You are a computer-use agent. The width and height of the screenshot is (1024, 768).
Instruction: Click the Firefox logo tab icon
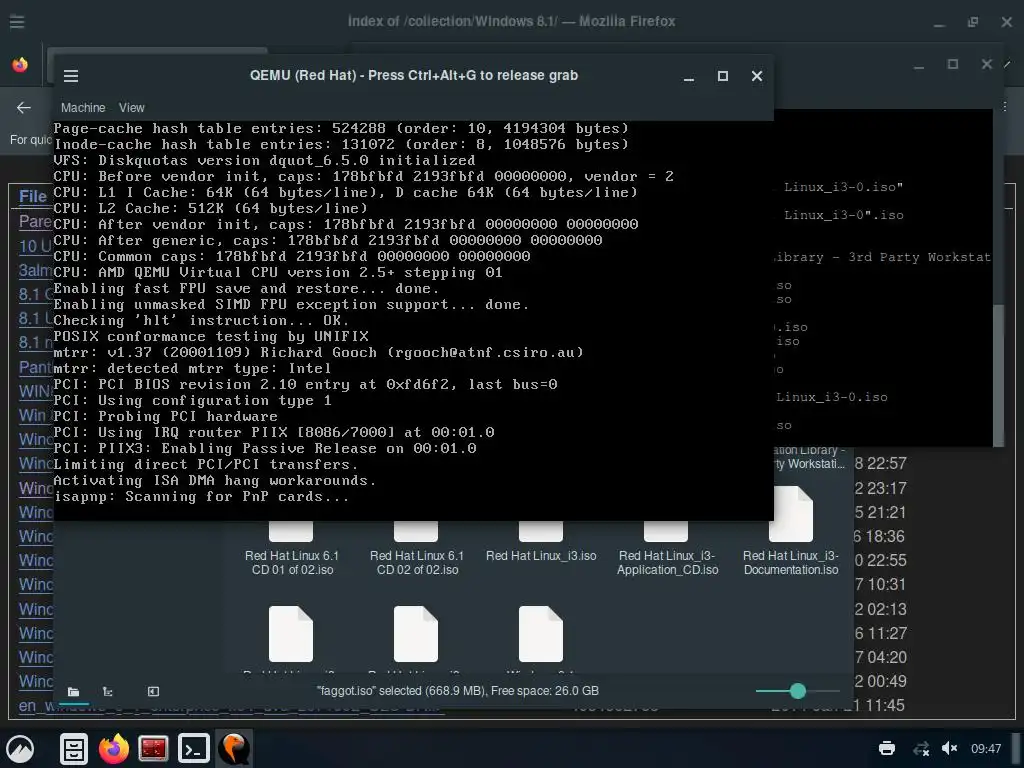click(x=20, y=65)
